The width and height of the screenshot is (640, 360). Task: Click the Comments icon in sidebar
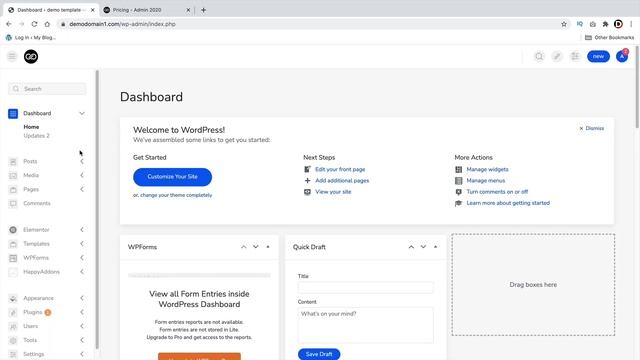click(x=13, y=203)
